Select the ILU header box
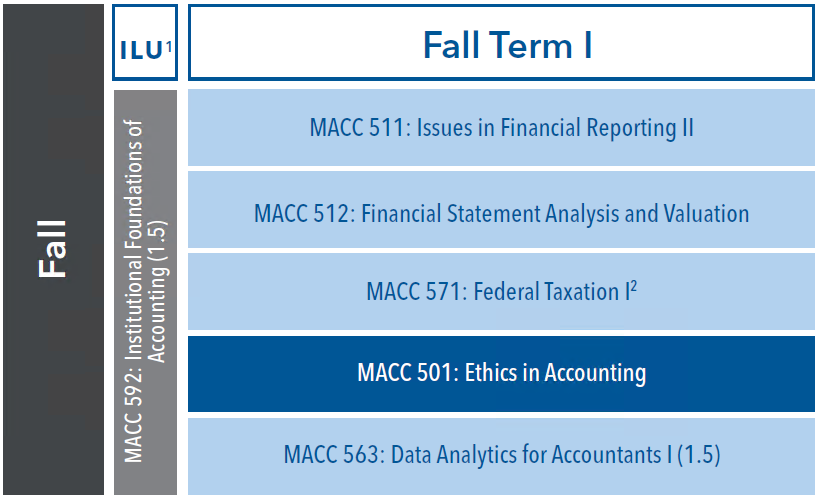The image size is (819, 500). tap(145, 42)
